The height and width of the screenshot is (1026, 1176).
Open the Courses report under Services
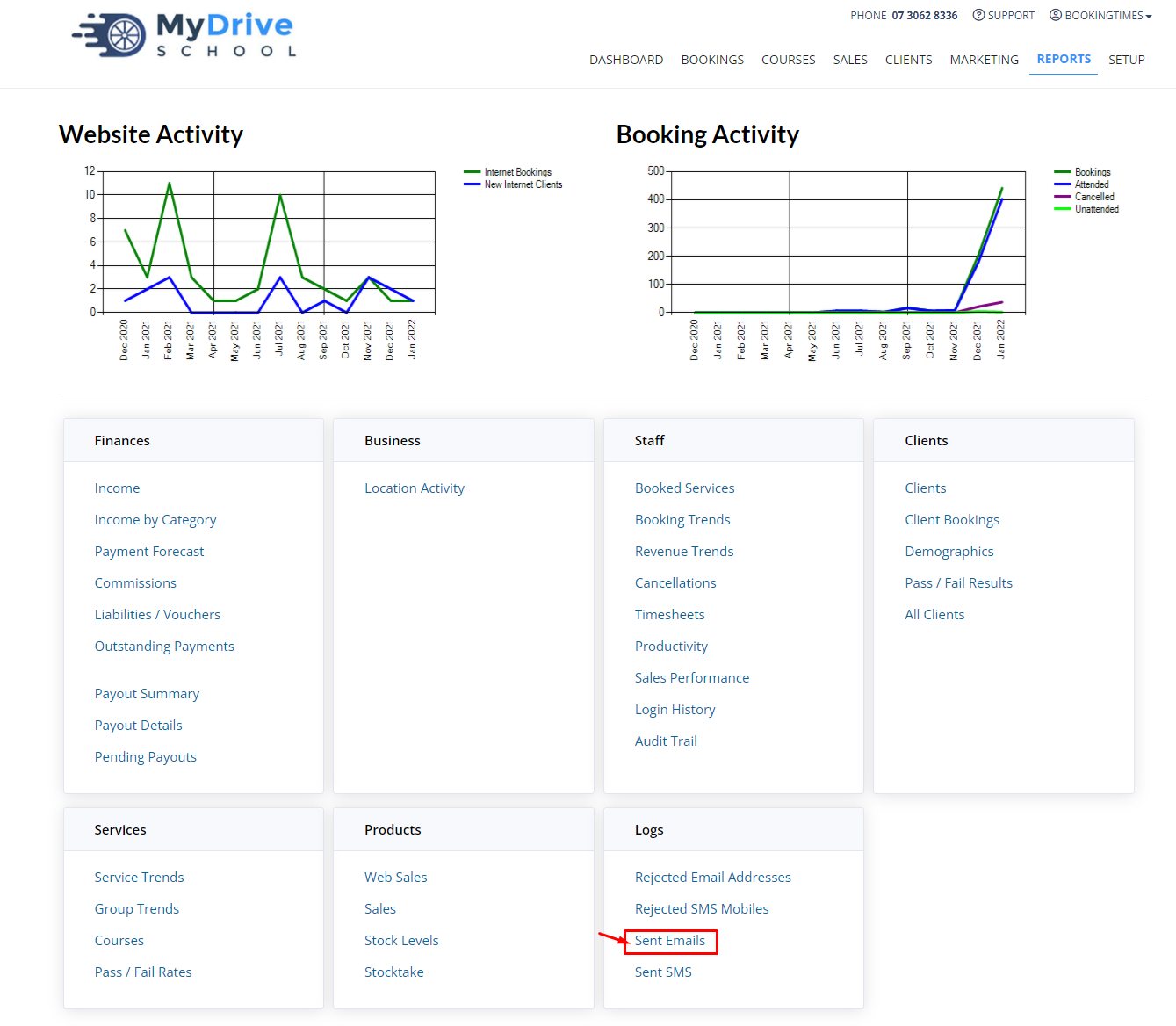119,940
